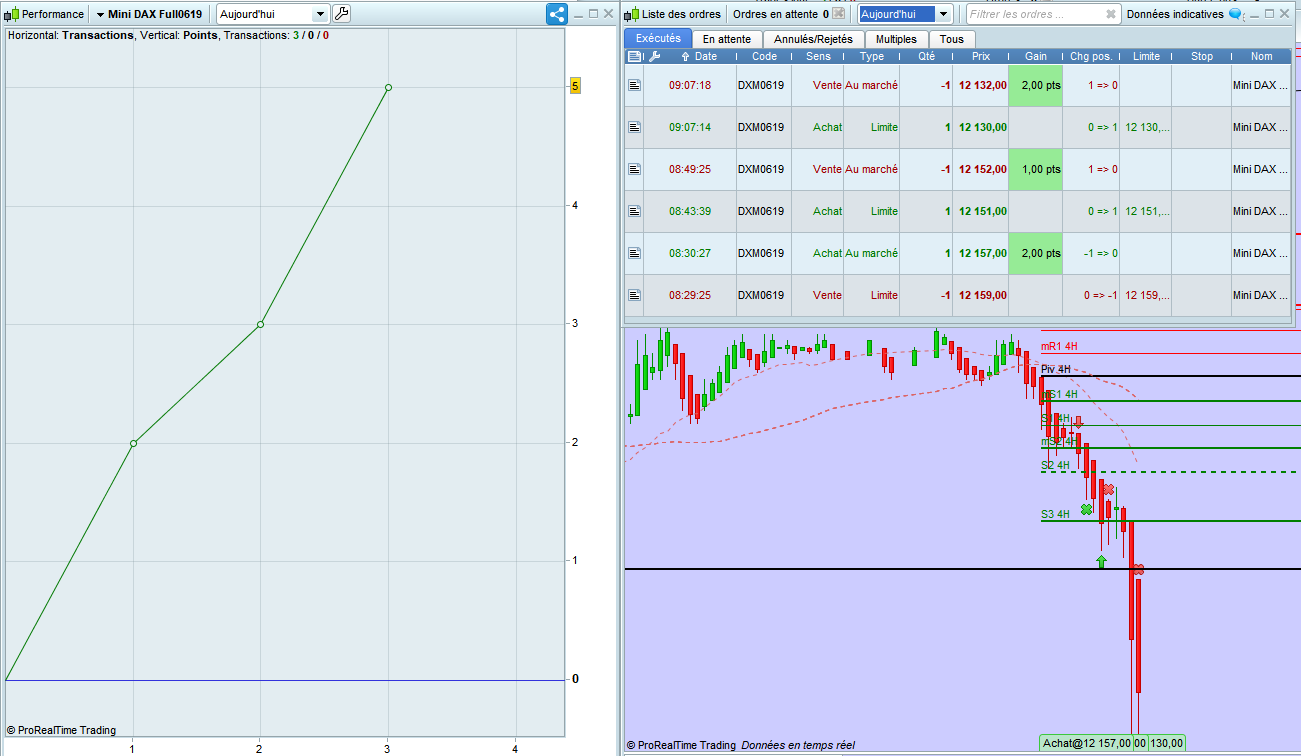
Task: Click price 12 151,00 in orders table
Action: (982, 212)
